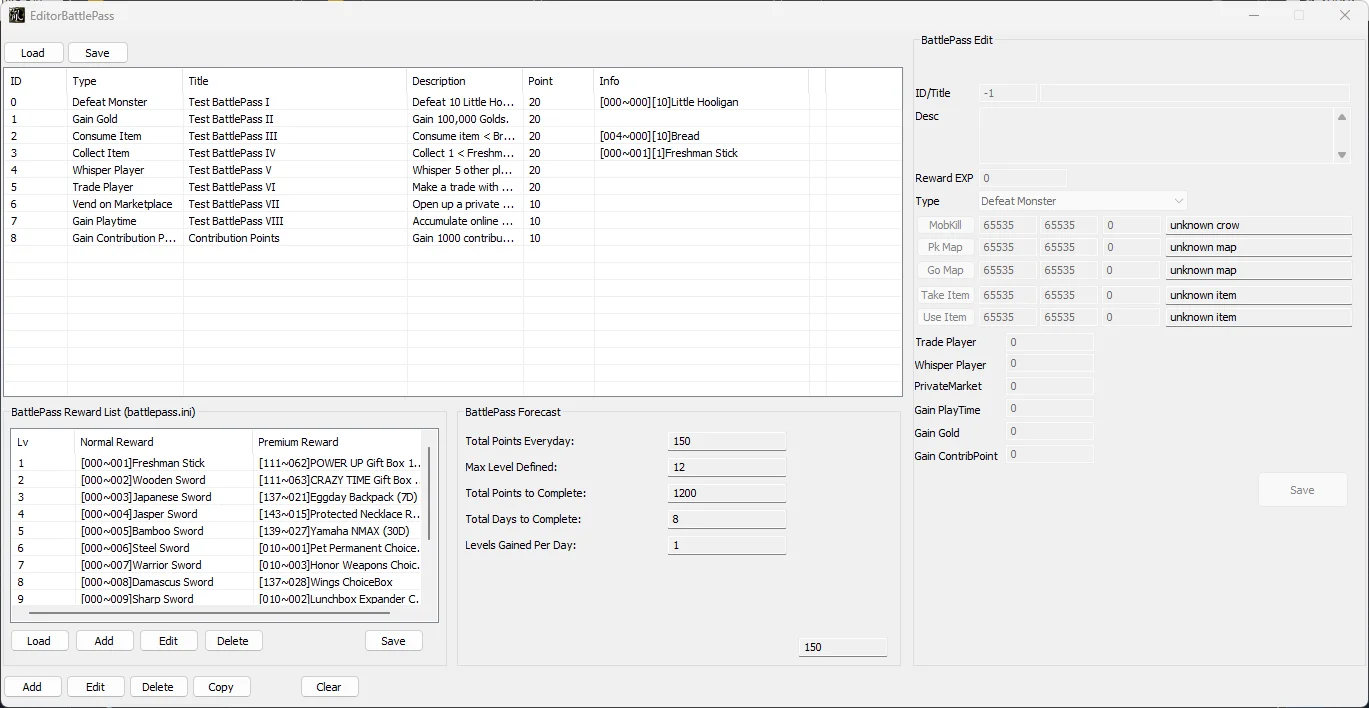Viewport: 1369px width, 708px height.
Task: Click the bottom Edit button
Action: click(95, 687)
